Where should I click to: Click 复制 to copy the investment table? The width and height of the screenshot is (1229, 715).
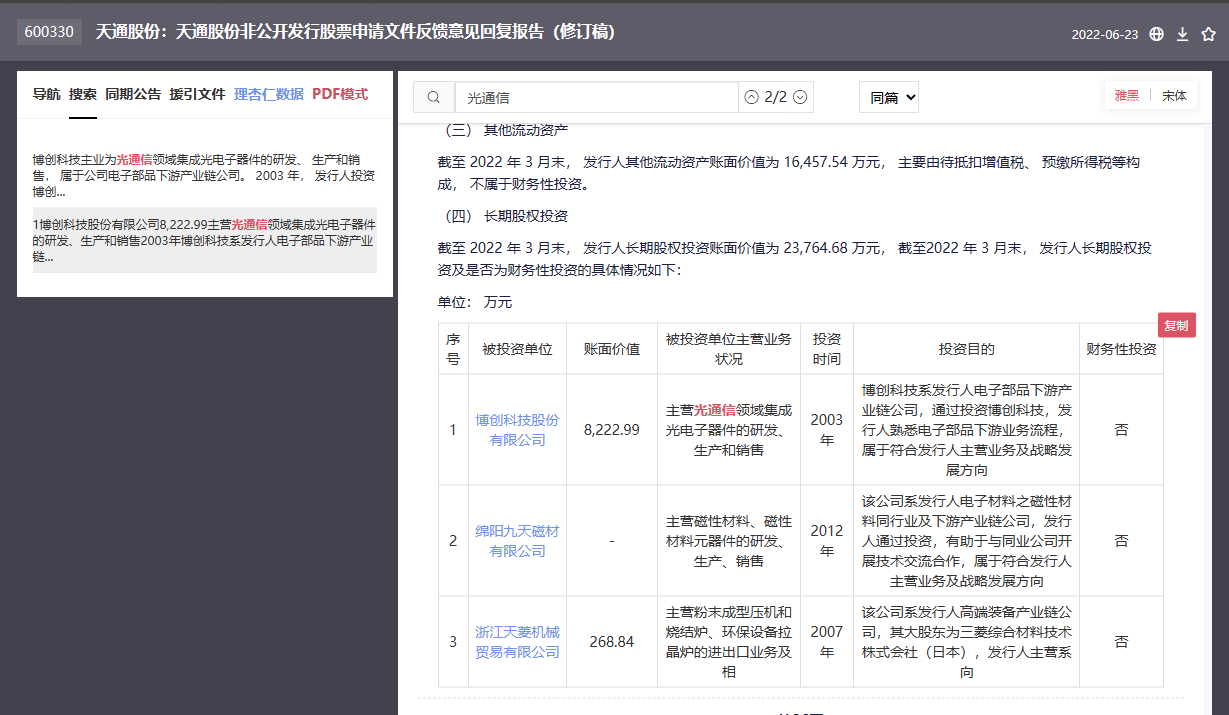[1177, 324]
